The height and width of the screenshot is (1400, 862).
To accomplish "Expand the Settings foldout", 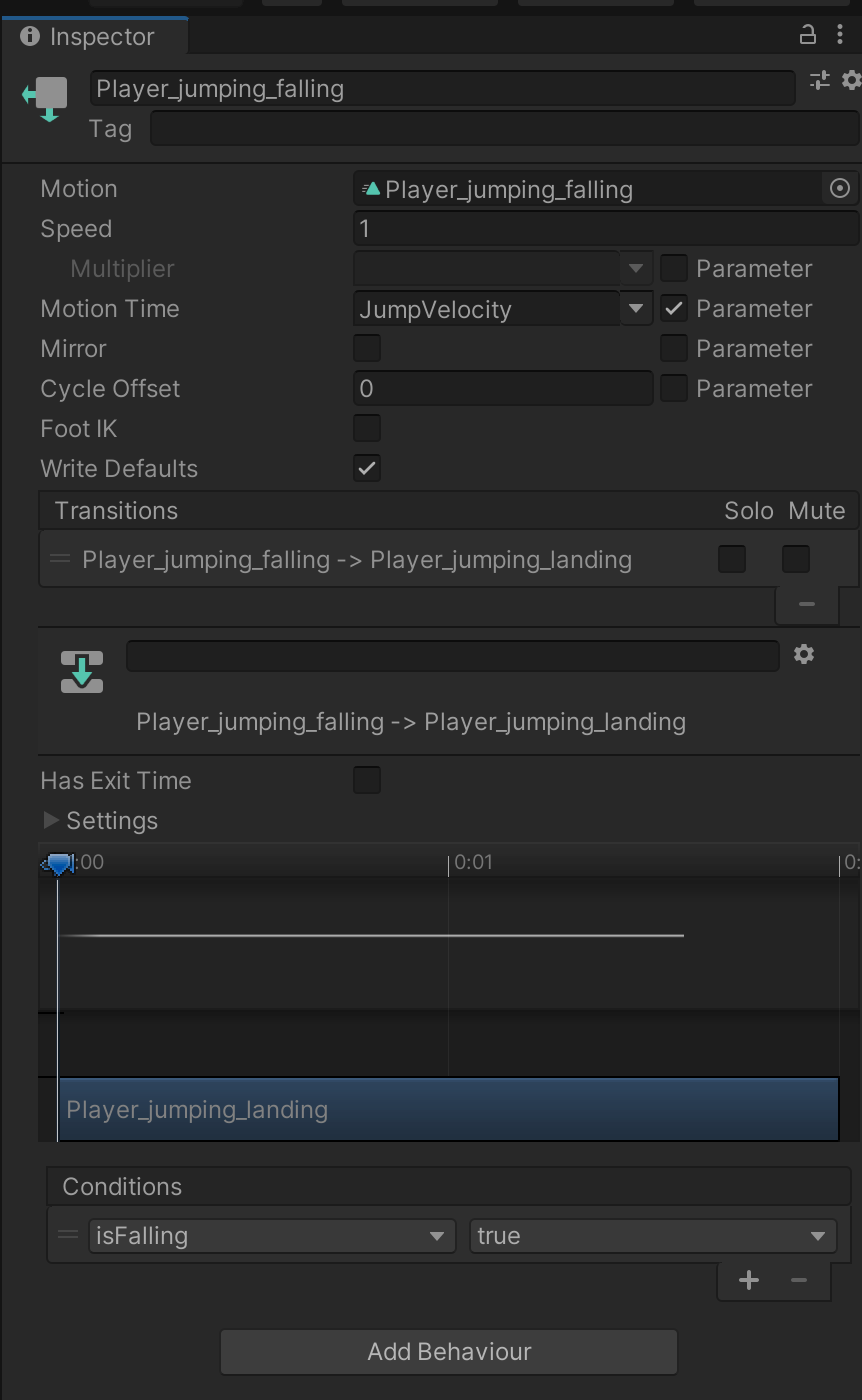I will 51,820.
